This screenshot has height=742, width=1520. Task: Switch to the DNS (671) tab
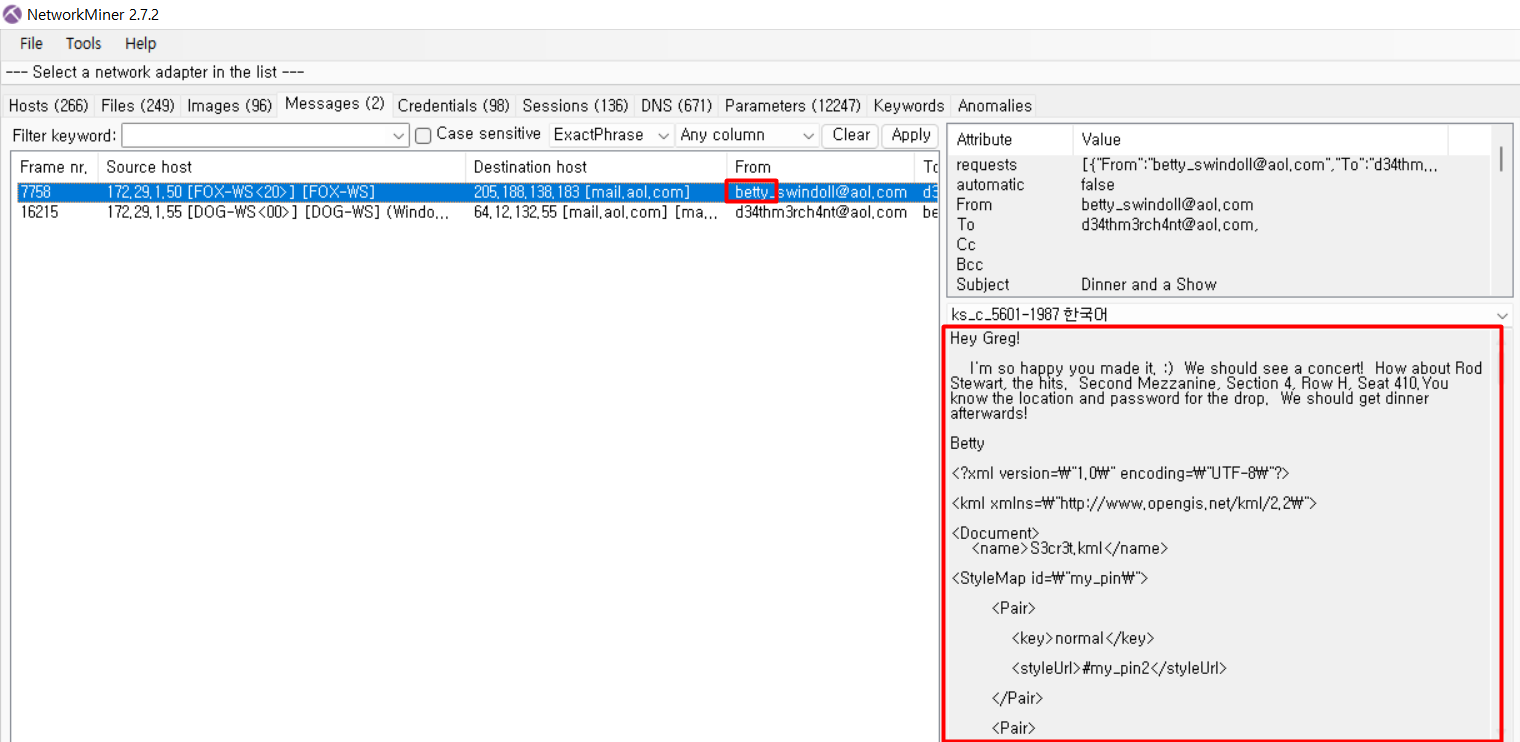[x=677, y=106]
